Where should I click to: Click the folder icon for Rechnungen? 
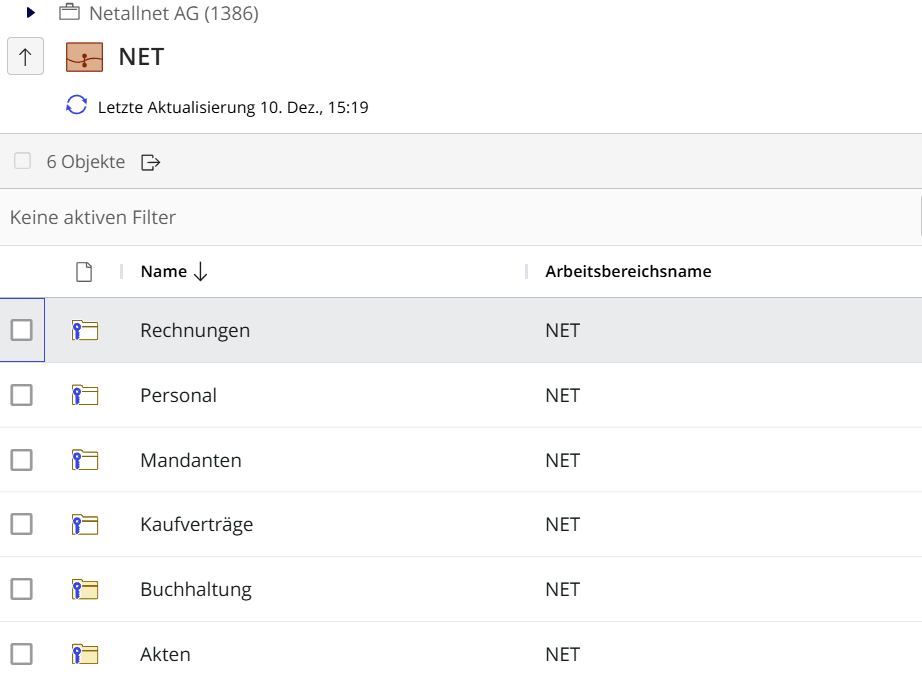tap(85, 331)
